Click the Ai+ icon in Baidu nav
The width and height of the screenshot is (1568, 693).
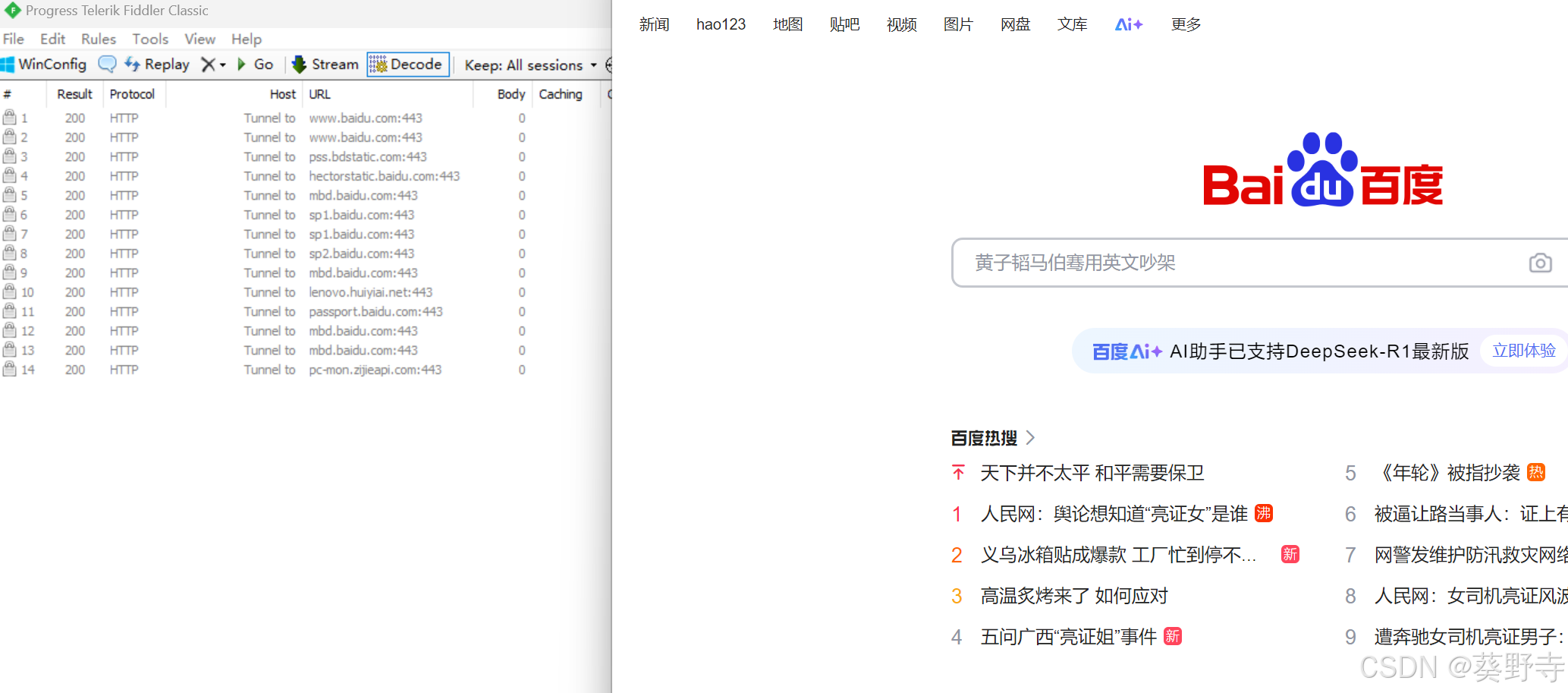[x=1129, y=24]
